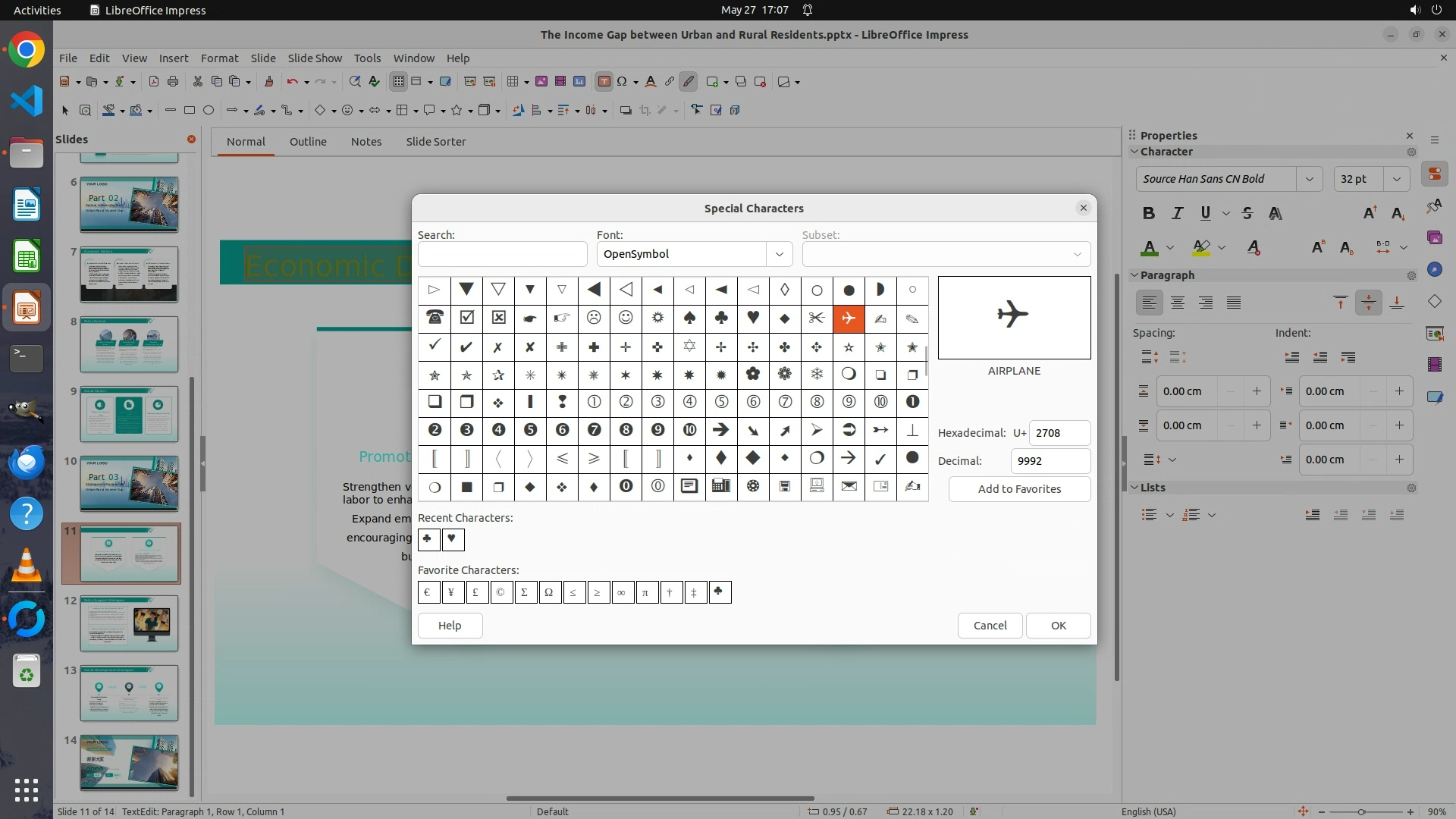Click the Search field in Special Characters

pos(502,254)
